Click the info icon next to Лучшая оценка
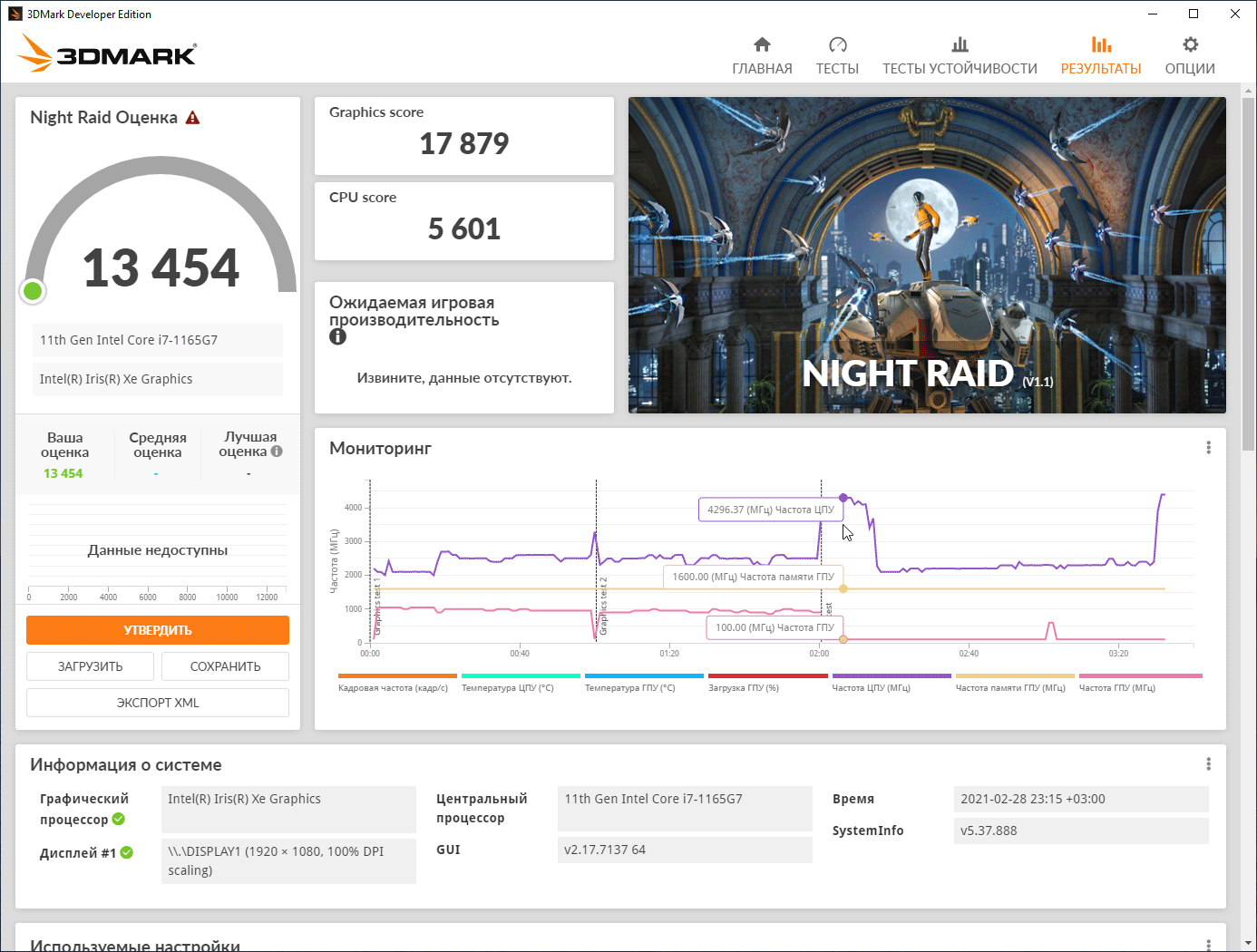 tap(277, 452)
